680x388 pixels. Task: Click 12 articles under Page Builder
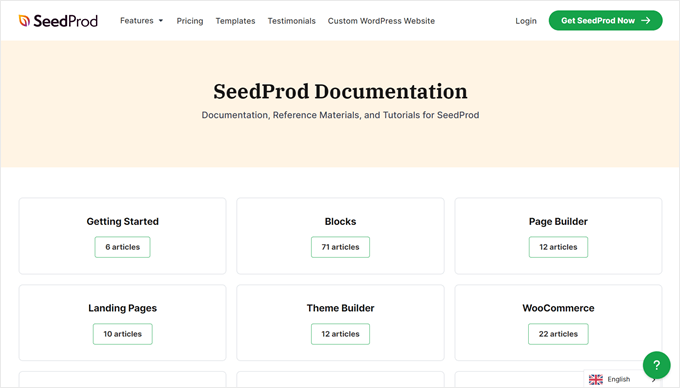click(558, 247)
